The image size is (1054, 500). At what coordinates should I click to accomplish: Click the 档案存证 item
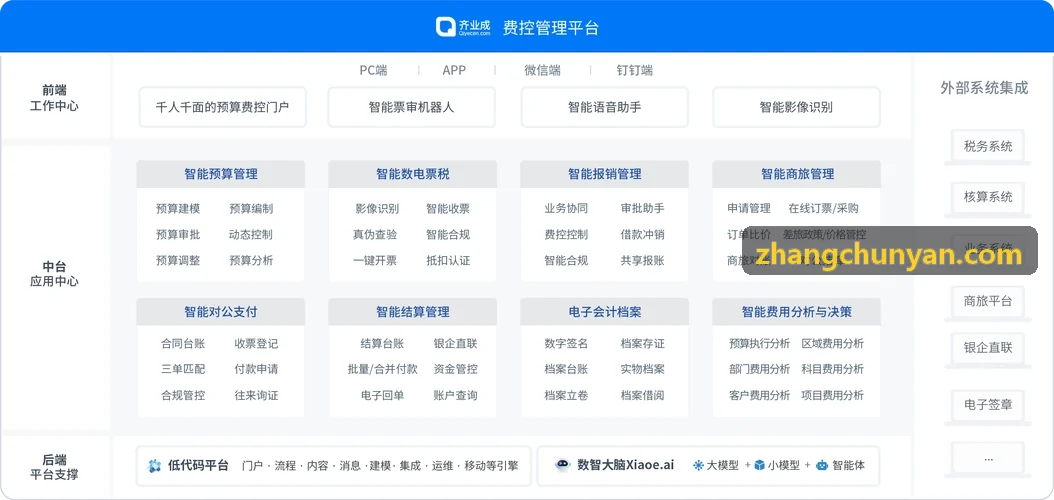pyautogui.click(x=643, y=344)
